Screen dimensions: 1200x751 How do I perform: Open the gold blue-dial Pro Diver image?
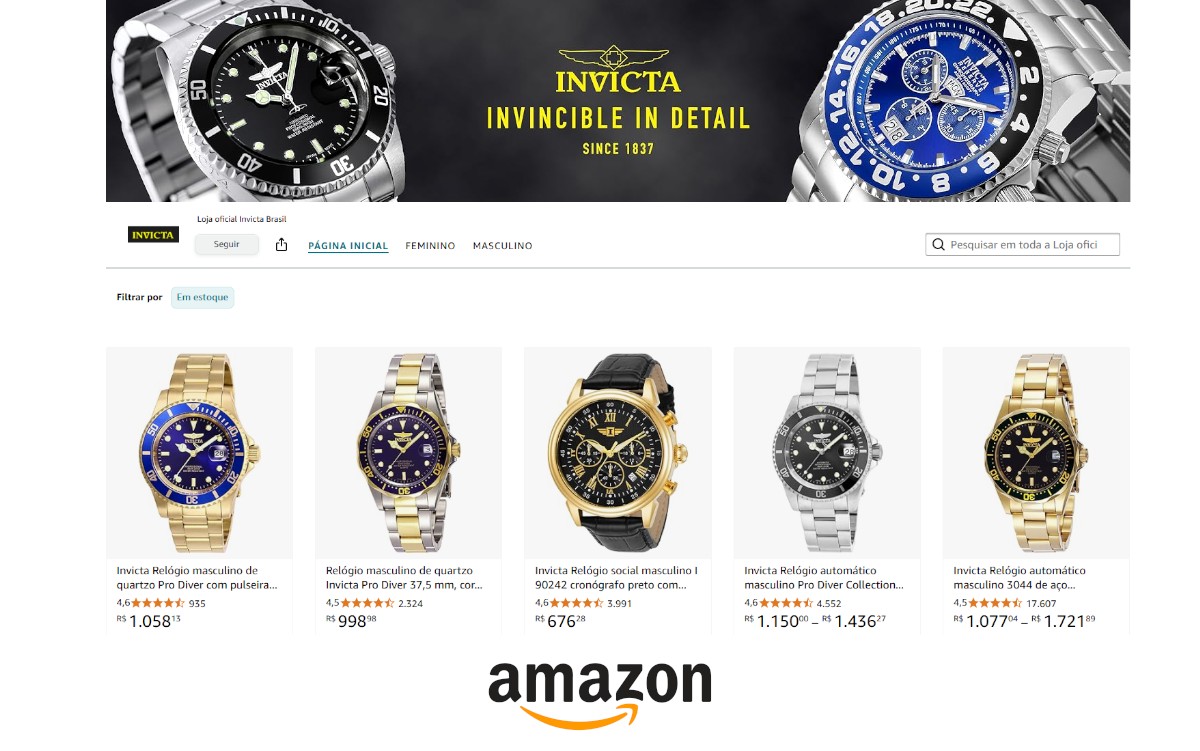[x=199, y=453]
